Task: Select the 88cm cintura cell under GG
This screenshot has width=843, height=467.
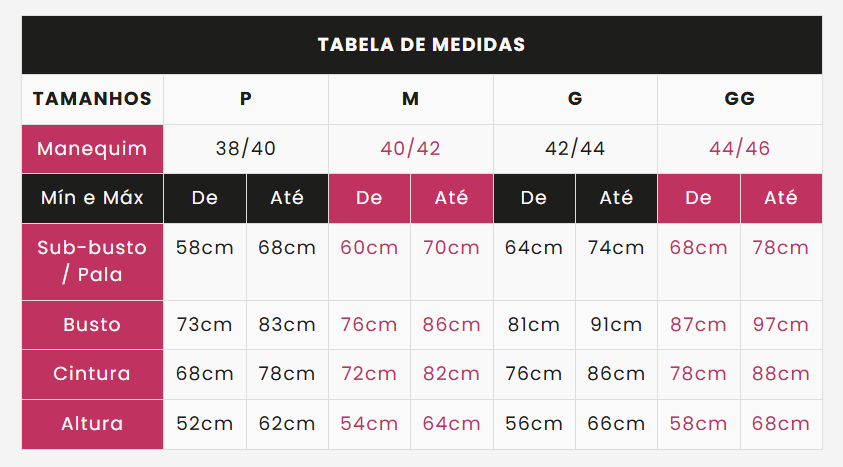Action: click(781, 374)
